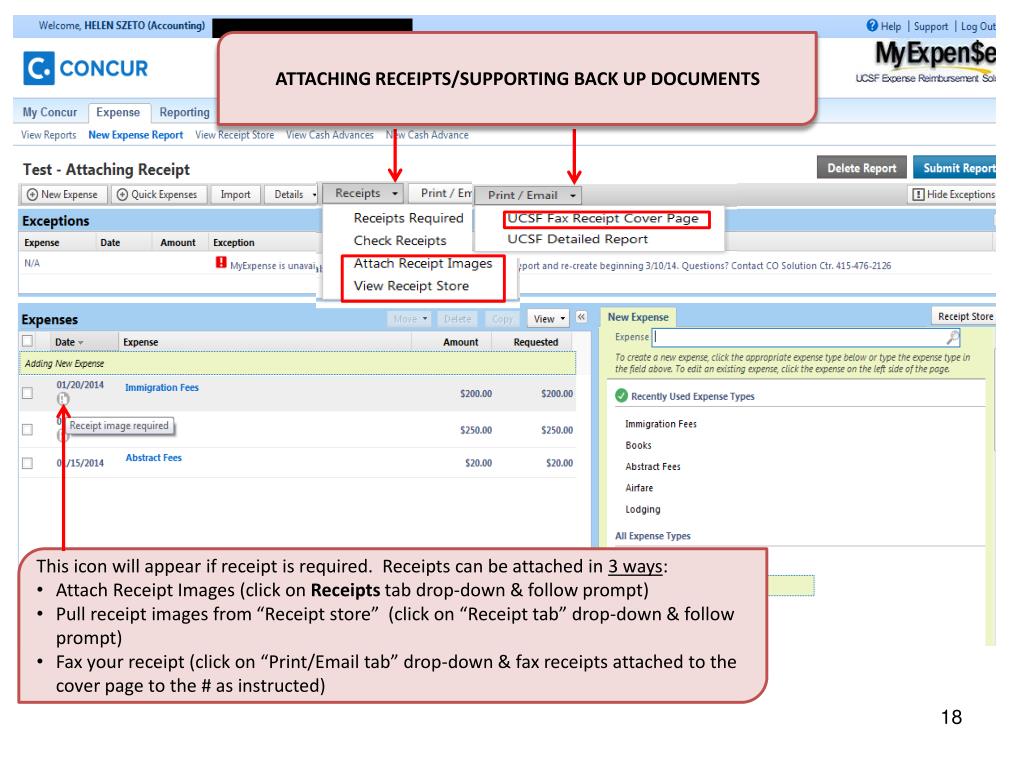Choose Attach Receipt Images
The image size is (1024, 768).
(x=423, y=264)
